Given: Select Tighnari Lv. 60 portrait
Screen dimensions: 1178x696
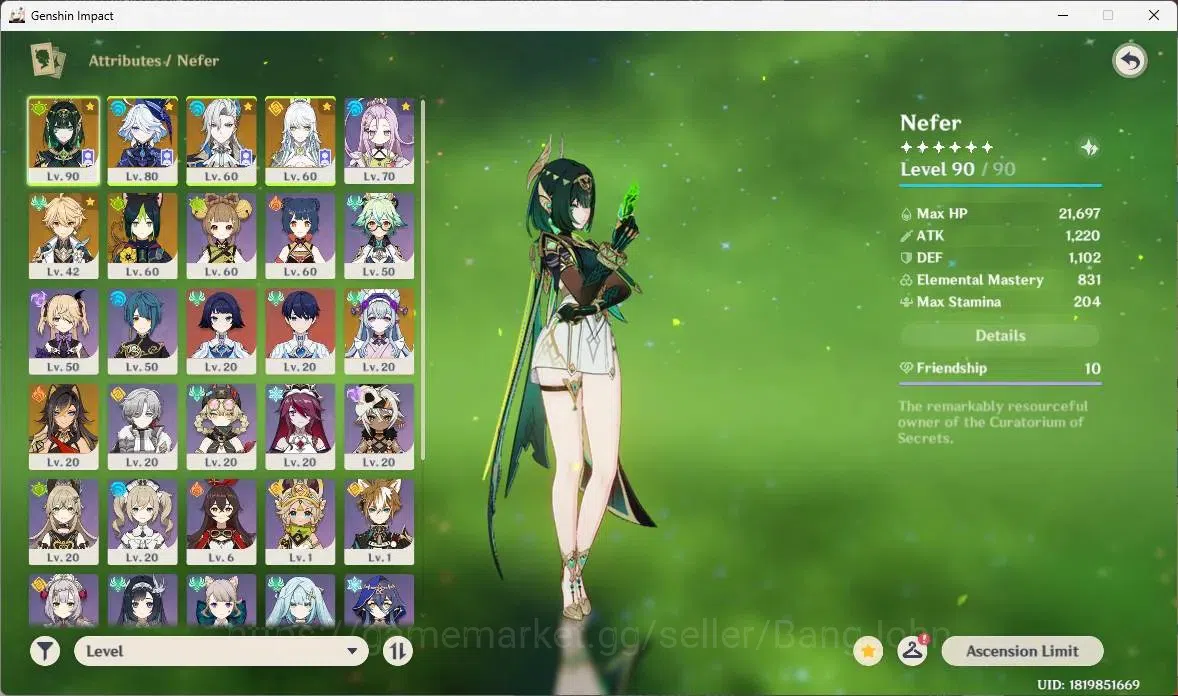Looking at the screenshot, I should tap(142, 236).
